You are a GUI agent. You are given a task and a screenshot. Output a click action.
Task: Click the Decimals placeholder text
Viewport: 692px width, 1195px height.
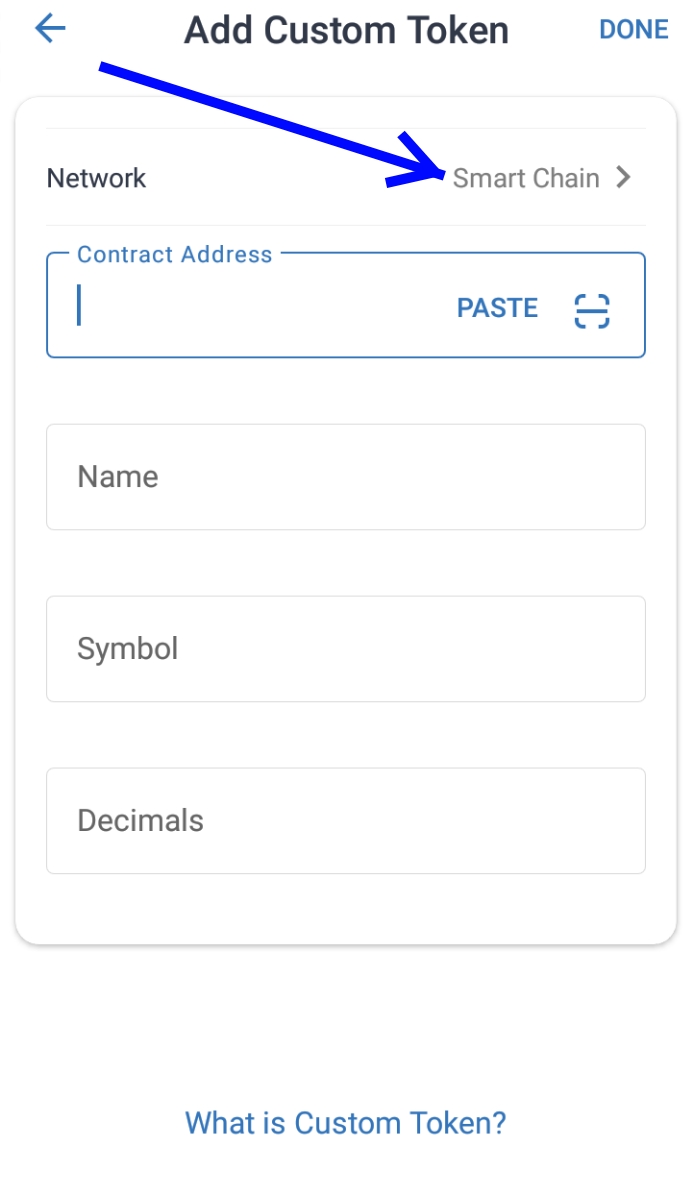(x=140, y=821)
